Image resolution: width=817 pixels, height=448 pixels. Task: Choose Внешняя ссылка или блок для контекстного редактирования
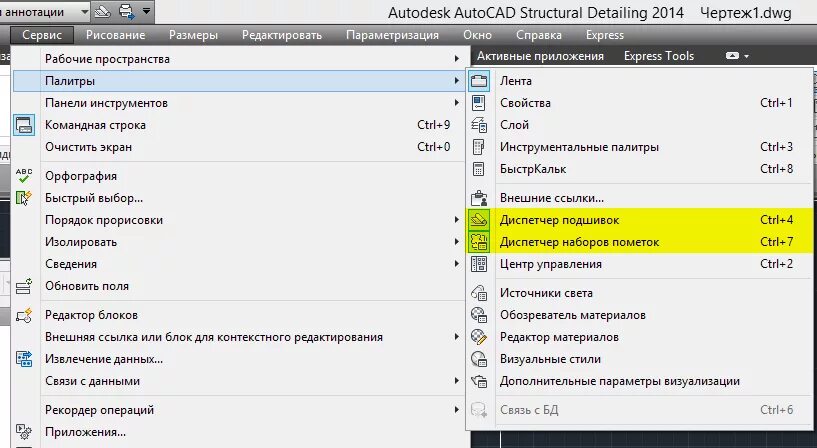(x=239, y=337)
